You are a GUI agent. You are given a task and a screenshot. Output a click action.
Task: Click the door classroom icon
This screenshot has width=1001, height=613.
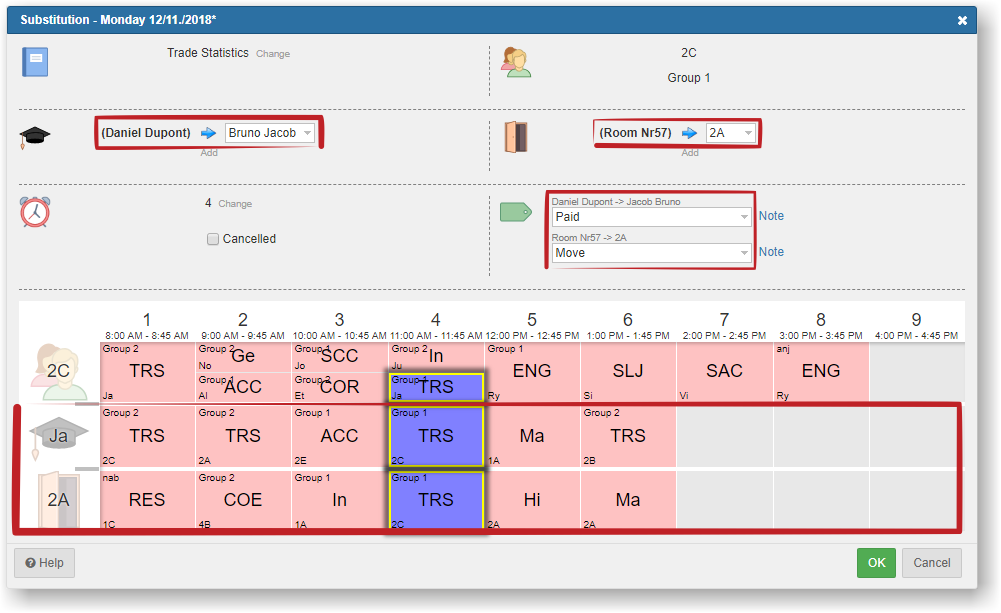click(516, 137)
